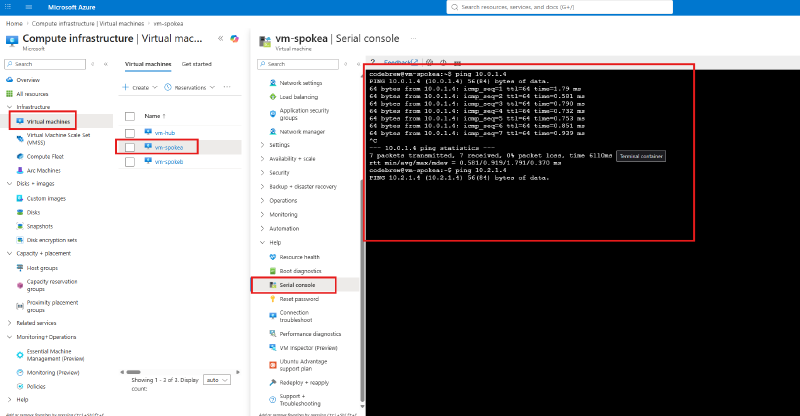The image size is (800, 416).
Task: Open the Azure portal hamburger menu
Action: click(29, 7)
